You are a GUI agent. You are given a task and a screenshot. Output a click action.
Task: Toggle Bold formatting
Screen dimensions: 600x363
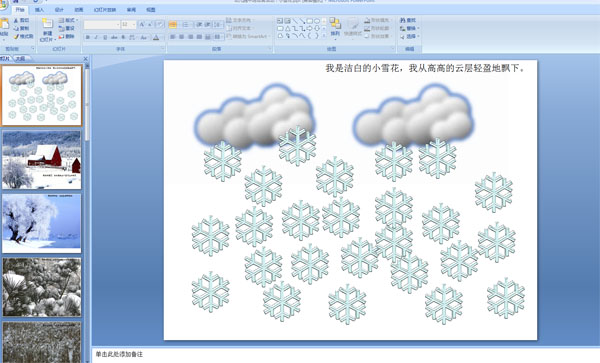(x=88, y=37)
